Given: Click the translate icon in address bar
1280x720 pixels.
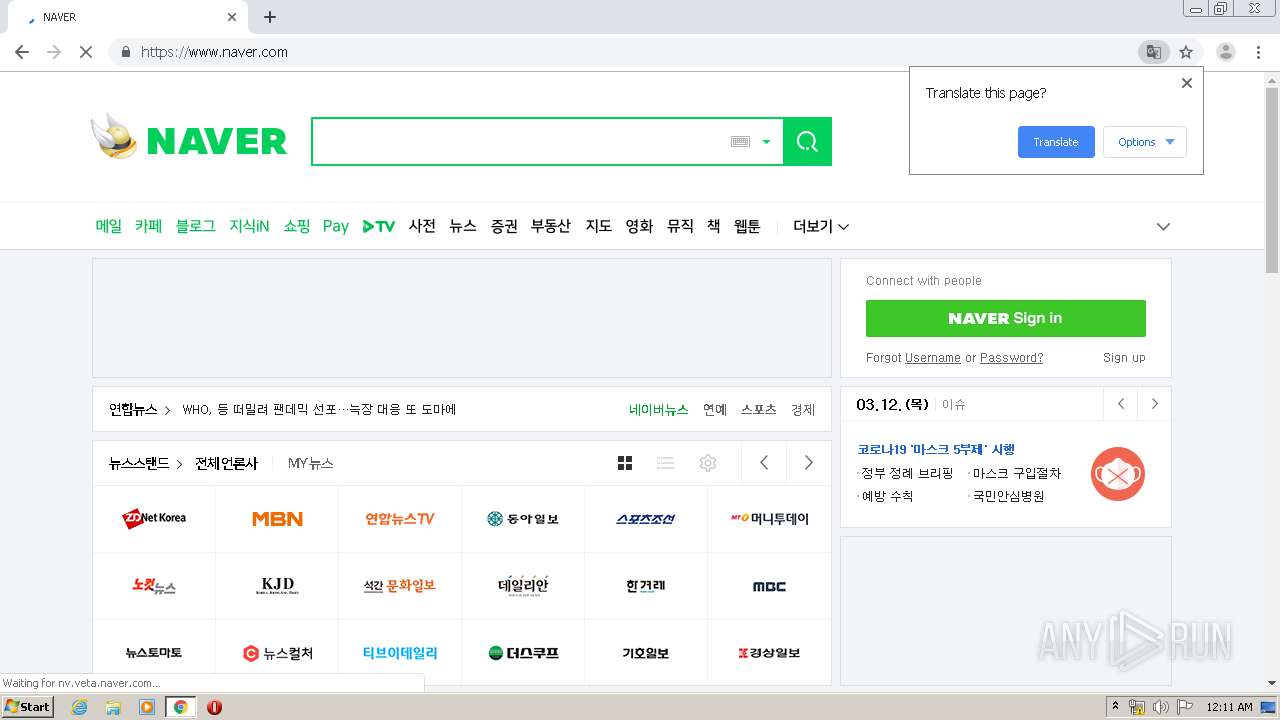Looking at the screenshot, I should pyautogui.click(x=1154, y=52).
